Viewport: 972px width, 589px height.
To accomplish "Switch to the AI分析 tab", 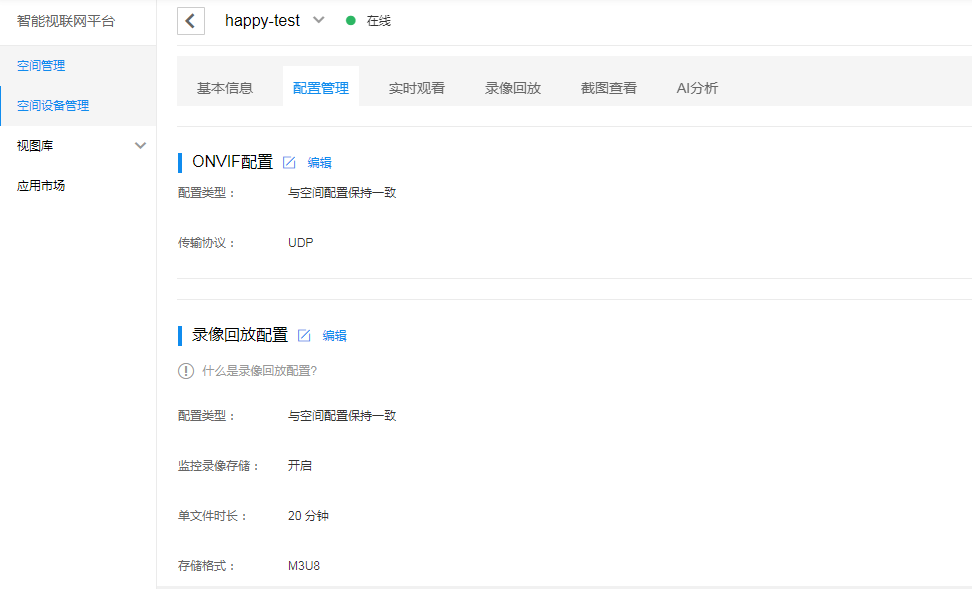I will [697, 88].
